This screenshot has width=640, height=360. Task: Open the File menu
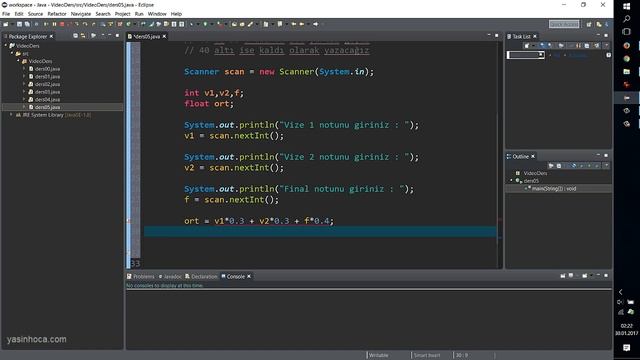(x=6, y=14)
